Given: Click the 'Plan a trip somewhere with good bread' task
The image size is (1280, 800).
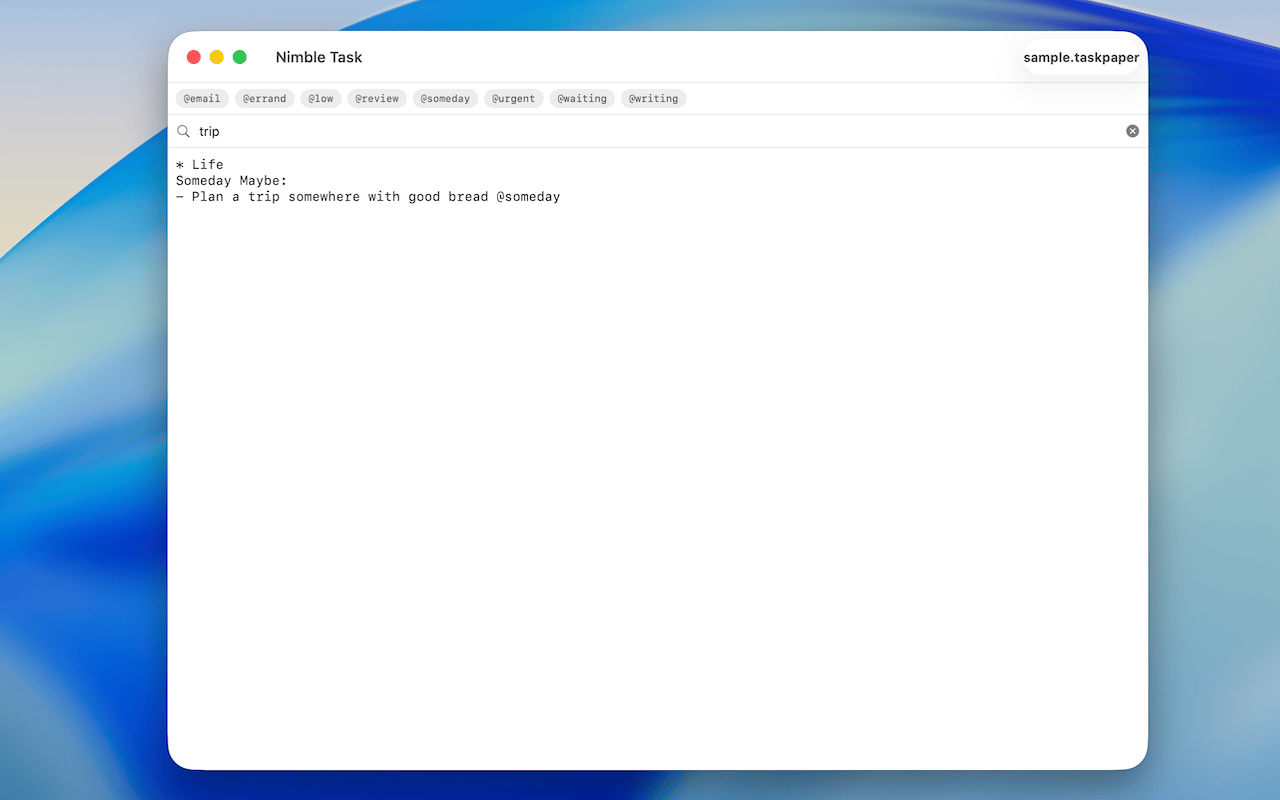Looking at the screenshot, I should [368, 197].
